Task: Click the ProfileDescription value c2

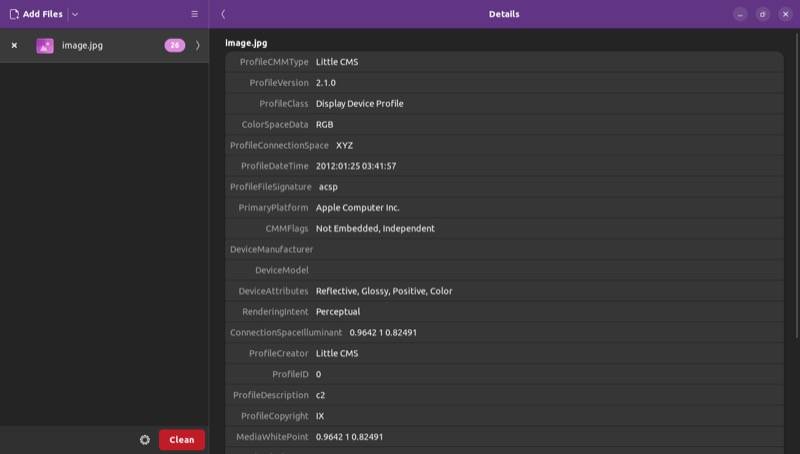Action: click(320, 395)
